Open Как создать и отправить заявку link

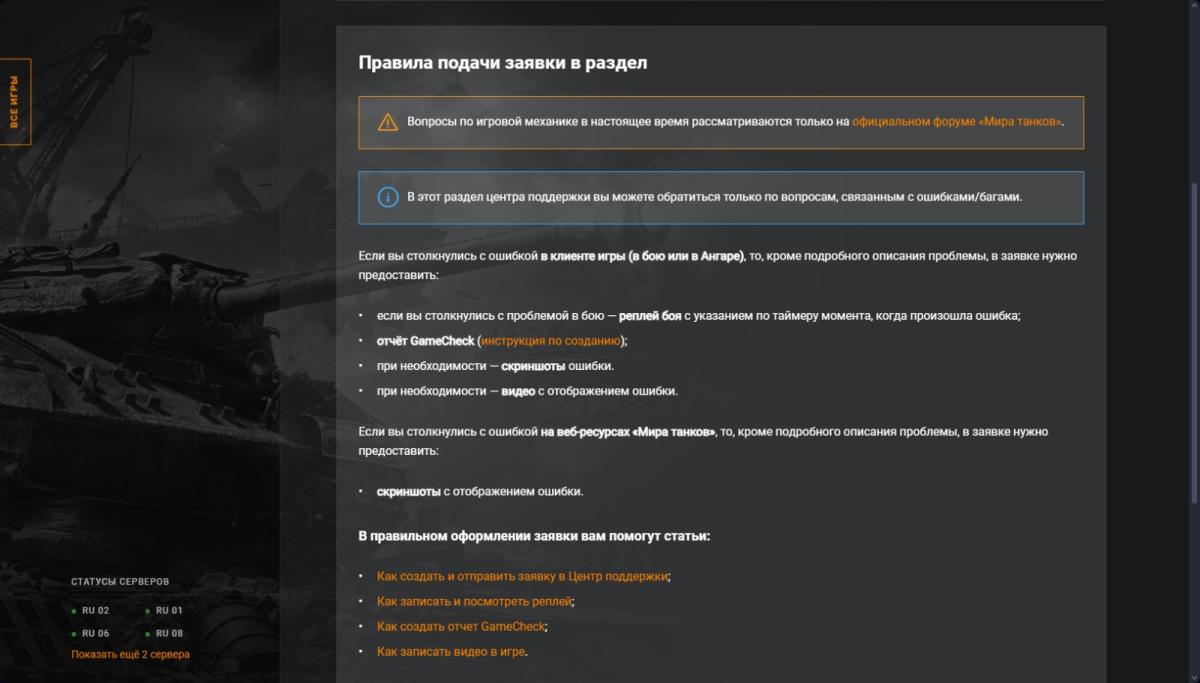(522, 577)
